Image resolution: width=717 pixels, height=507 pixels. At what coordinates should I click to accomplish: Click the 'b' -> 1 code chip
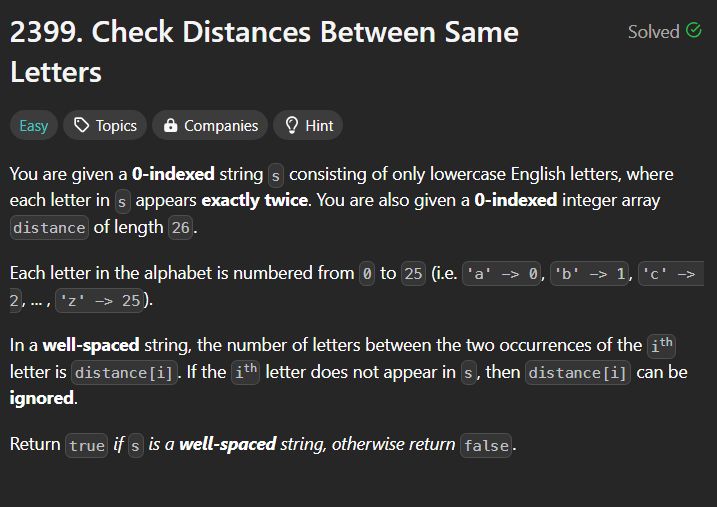pyautogui.click(x=589, y=274)
